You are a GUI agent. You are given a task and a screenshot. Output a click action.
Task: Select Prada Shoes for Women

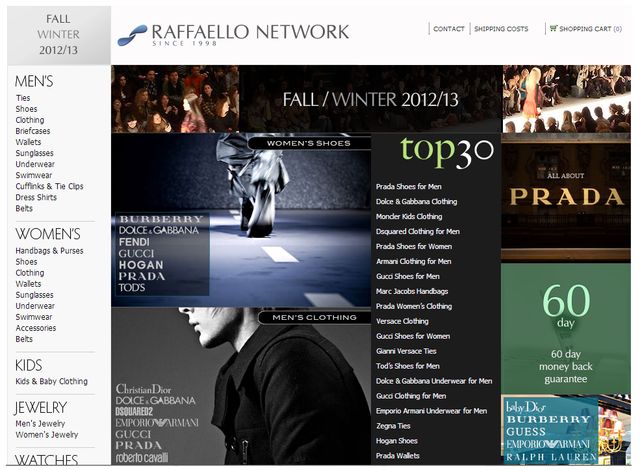point(414,246)
